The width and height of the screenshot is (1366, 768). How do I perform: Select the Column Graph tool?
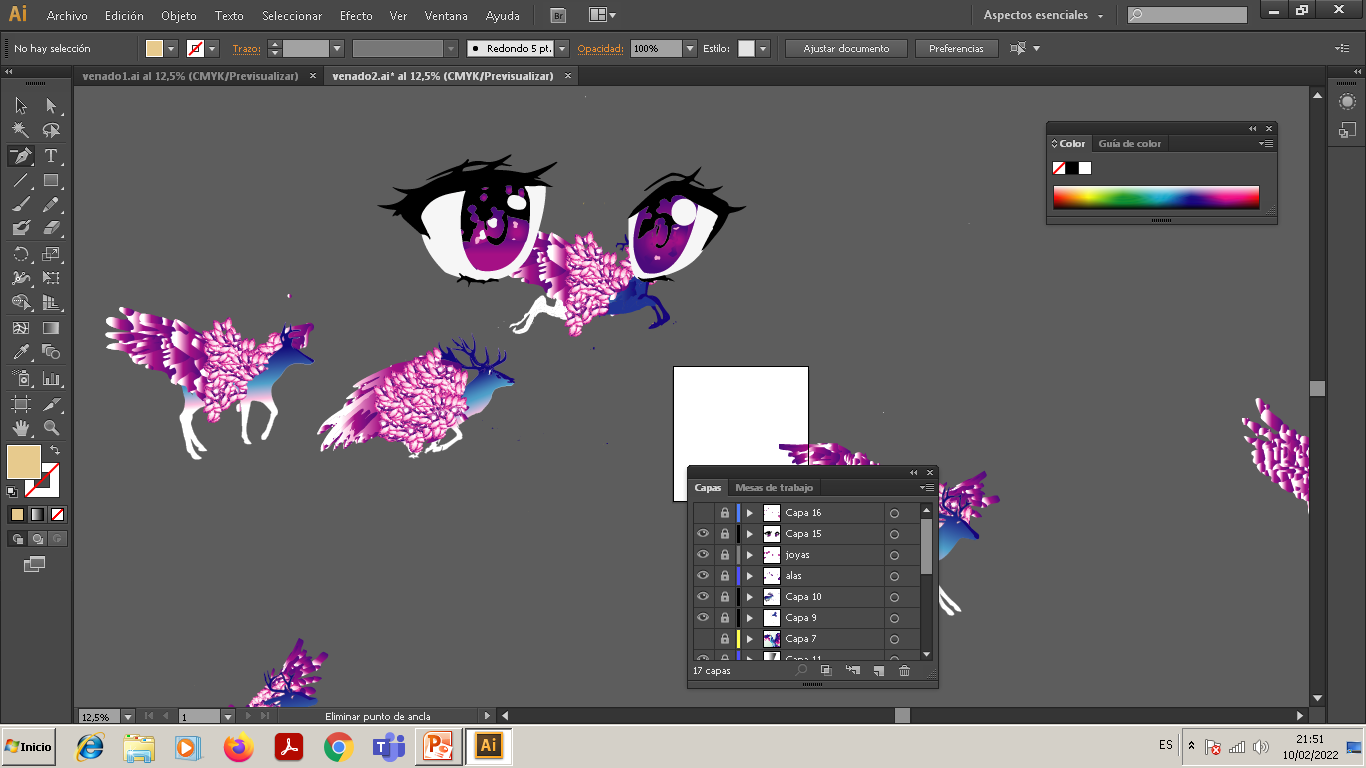pos(51,379)
